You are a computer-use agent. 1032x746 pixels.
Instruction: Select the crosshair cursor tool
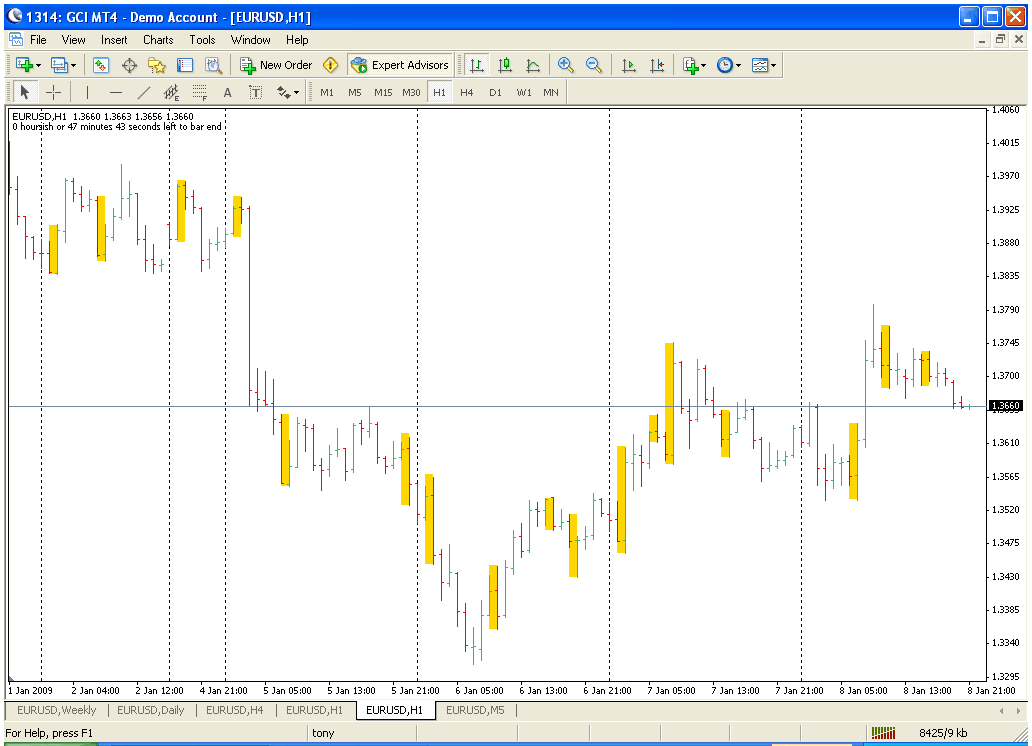tap(53, 92)
